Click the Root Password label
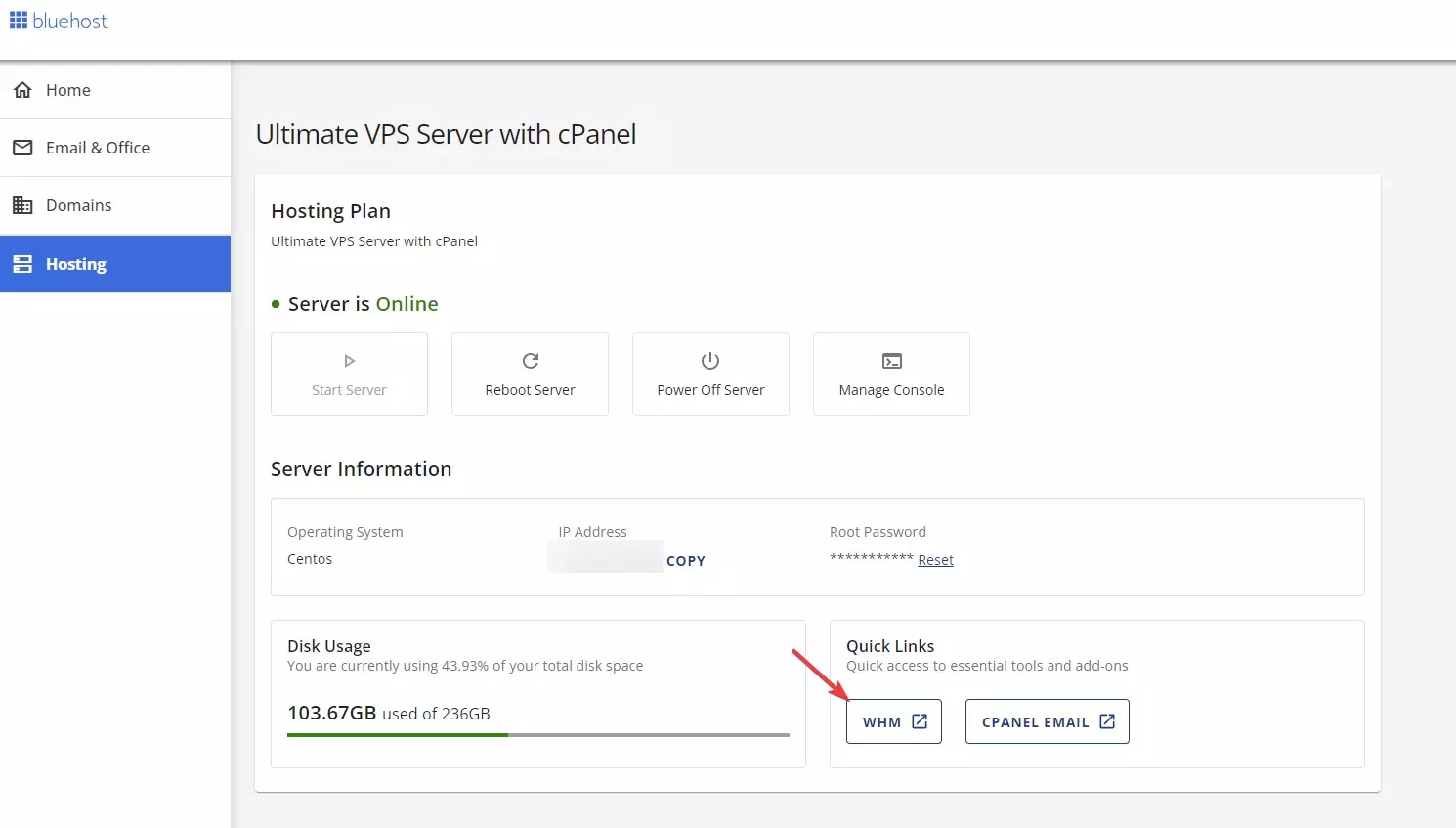 [x=878, y=532]
